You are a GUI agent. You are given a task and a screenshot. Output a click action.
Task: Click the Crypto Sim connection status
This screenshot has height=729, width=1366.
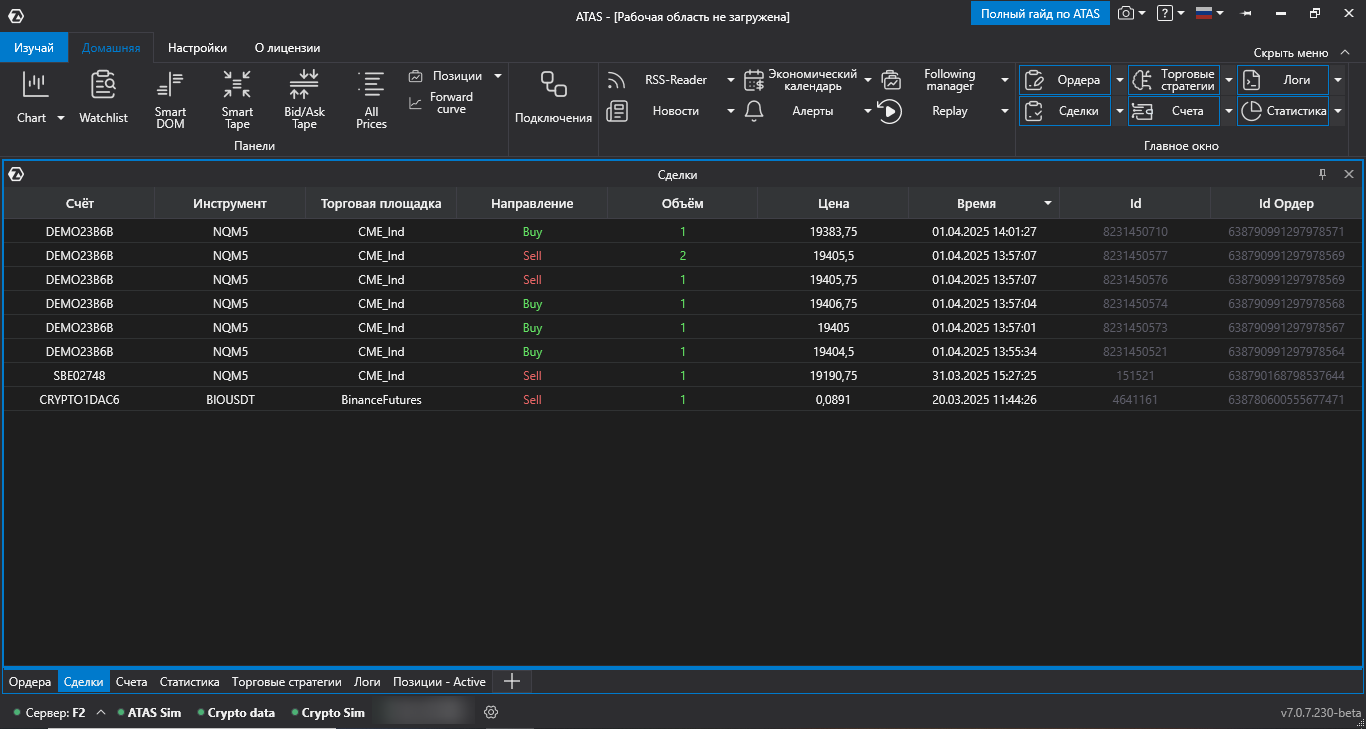pyautogui.click(x=328, y=713)
